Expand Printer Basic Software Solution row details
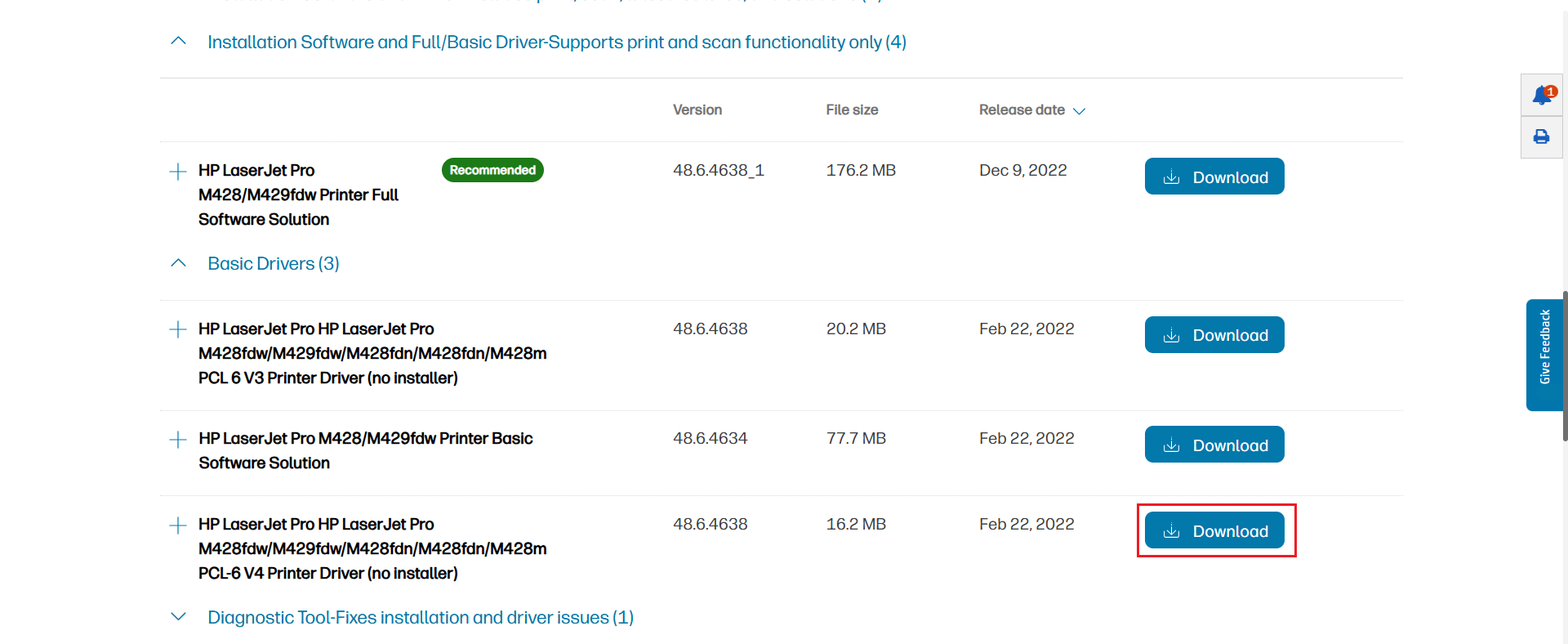1568x644 pixels. click(x=178, y=440)
